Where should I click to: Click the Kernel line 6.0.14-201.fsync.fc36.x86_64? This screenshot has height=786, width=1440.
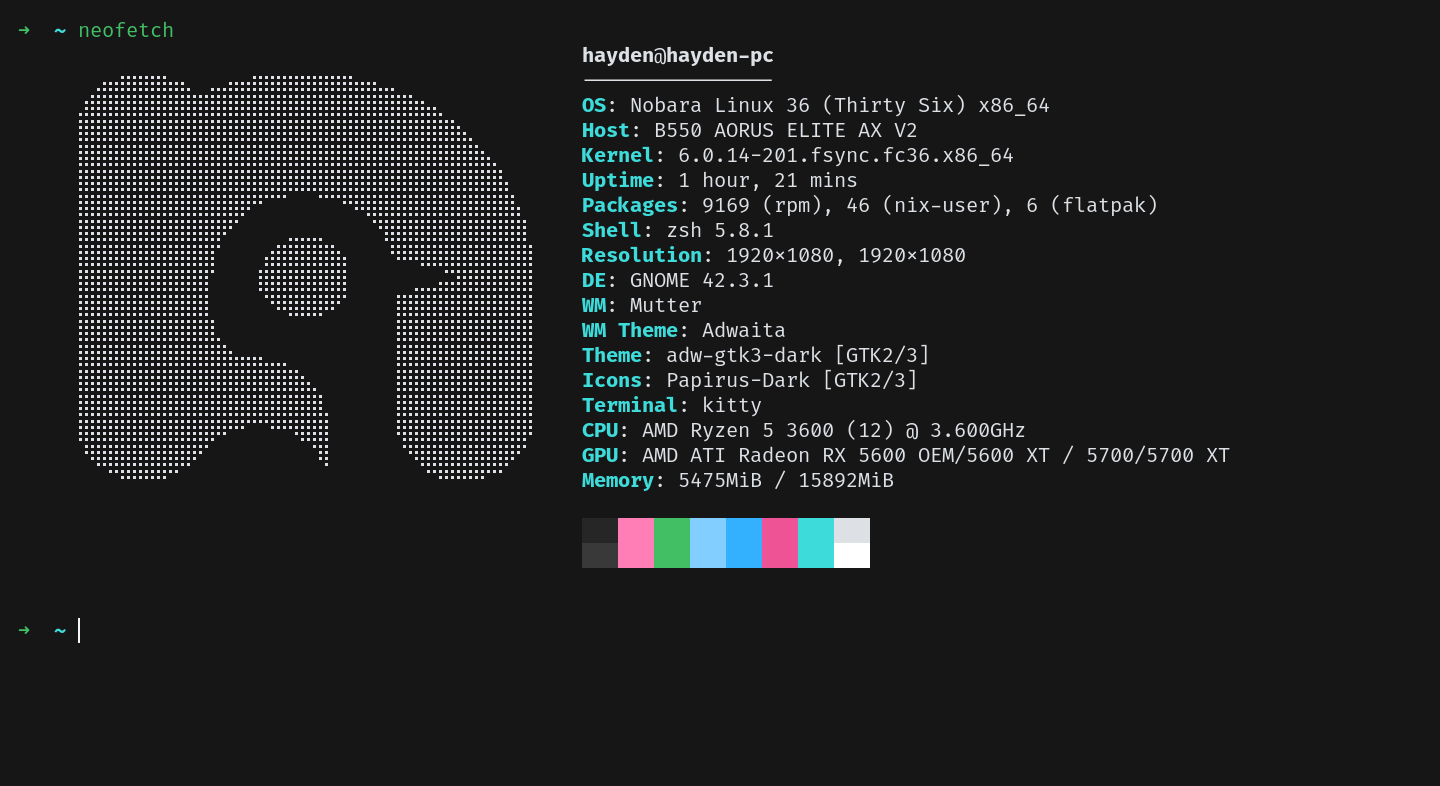click(798, 155)
